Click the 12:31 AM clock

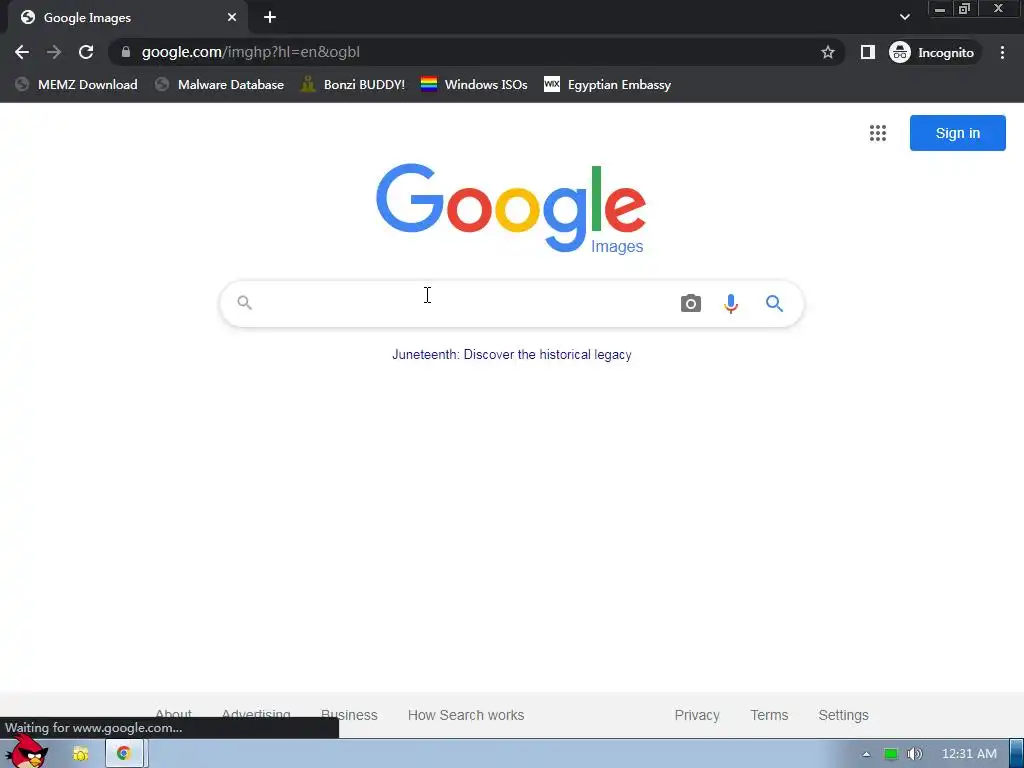point(969,754)
